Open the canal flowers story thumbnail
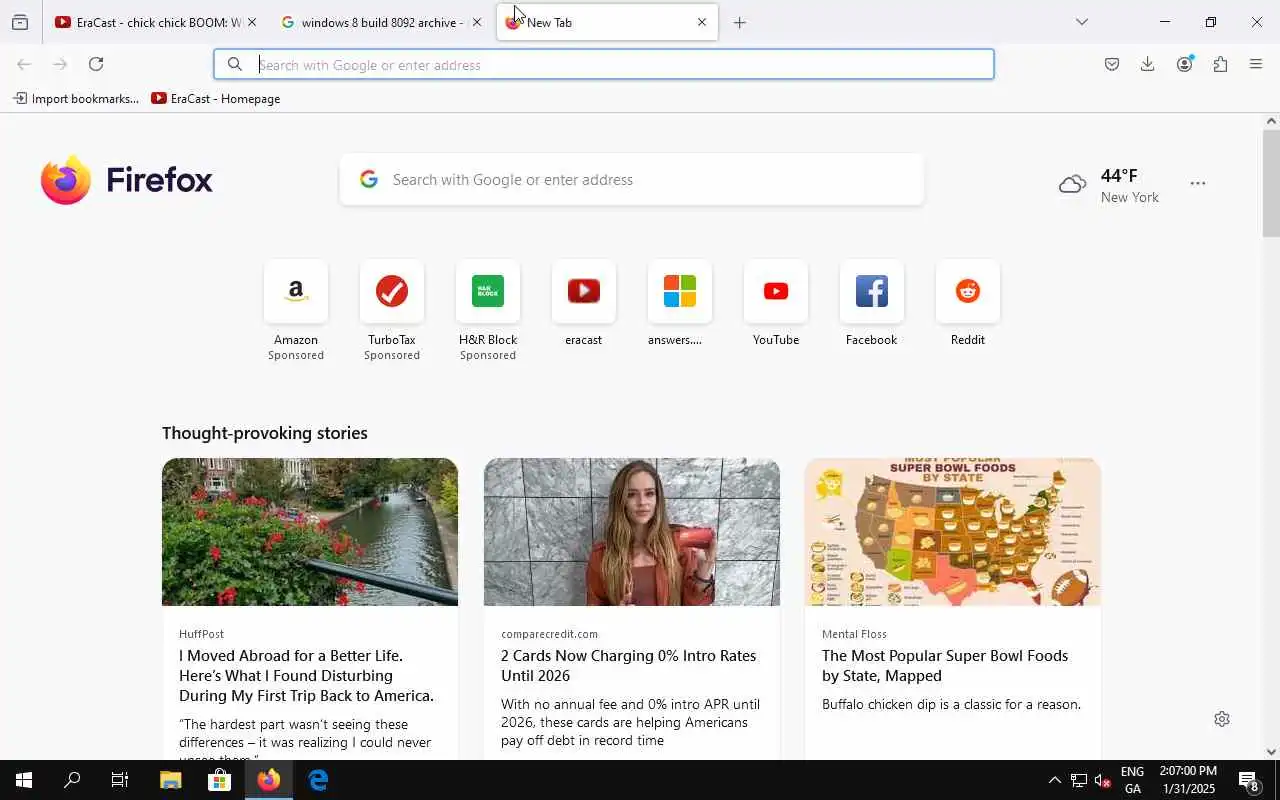The image size is (1280, 800). tap(310, 532)
